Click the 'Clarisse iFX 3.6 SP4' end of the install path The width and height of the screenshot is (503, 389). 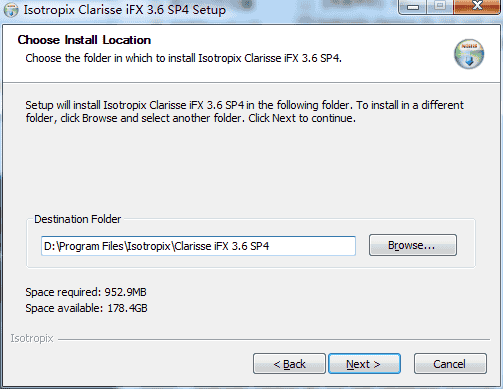pyautogui.click(x=222, y=246)
